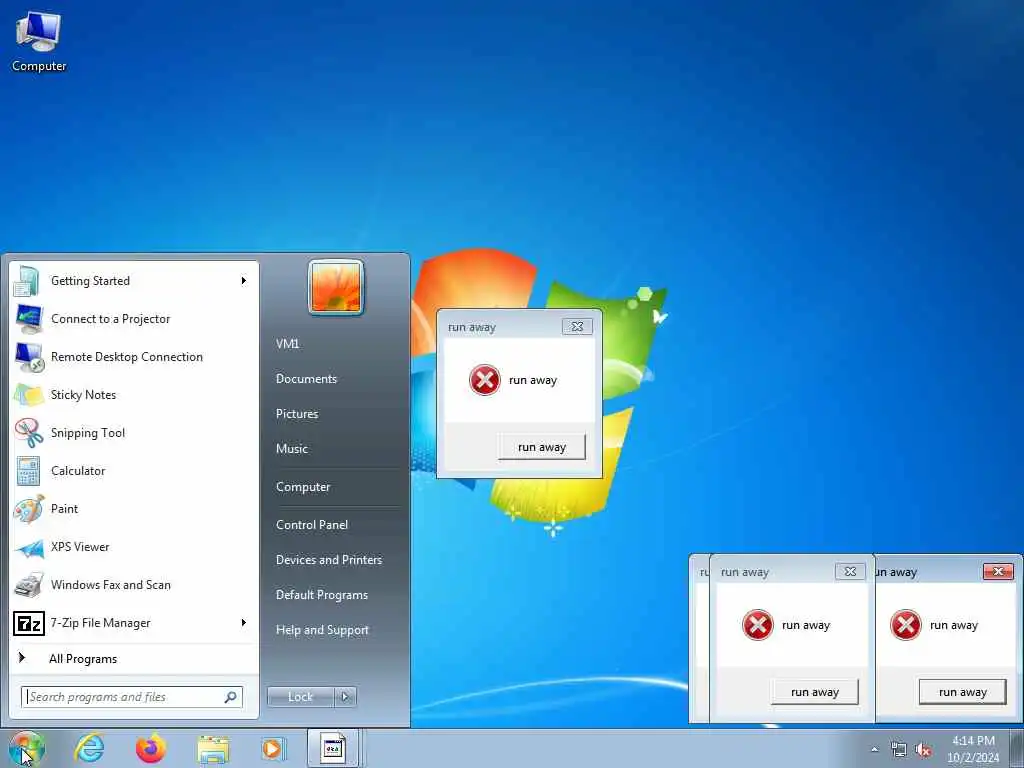Screen dimensions: 1024x768
Task: Open XPS Viewer icon
Action: [x=29, y=547]
